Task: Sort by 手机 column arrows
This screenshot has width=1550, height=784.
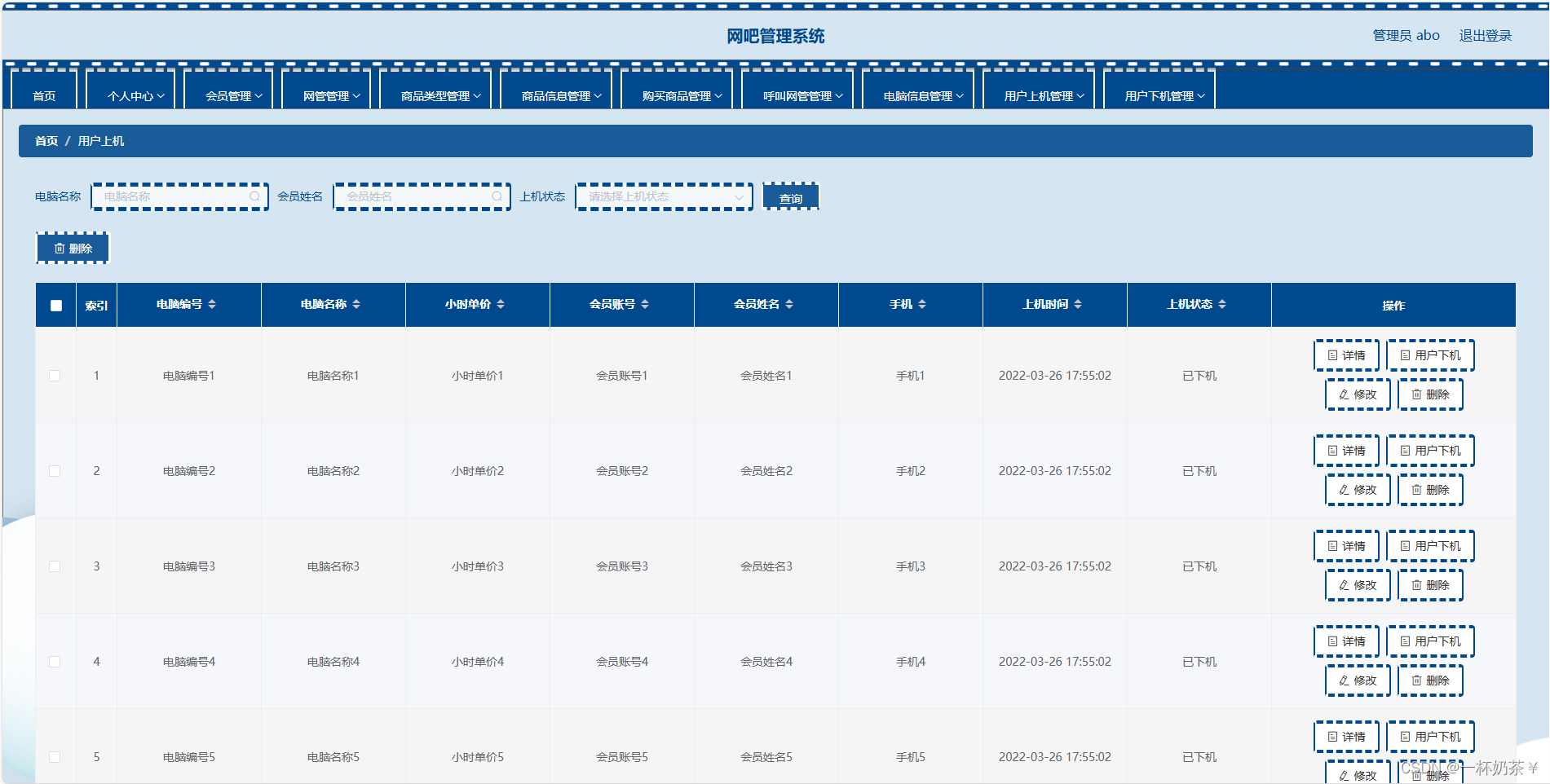Action: (922, 304)
